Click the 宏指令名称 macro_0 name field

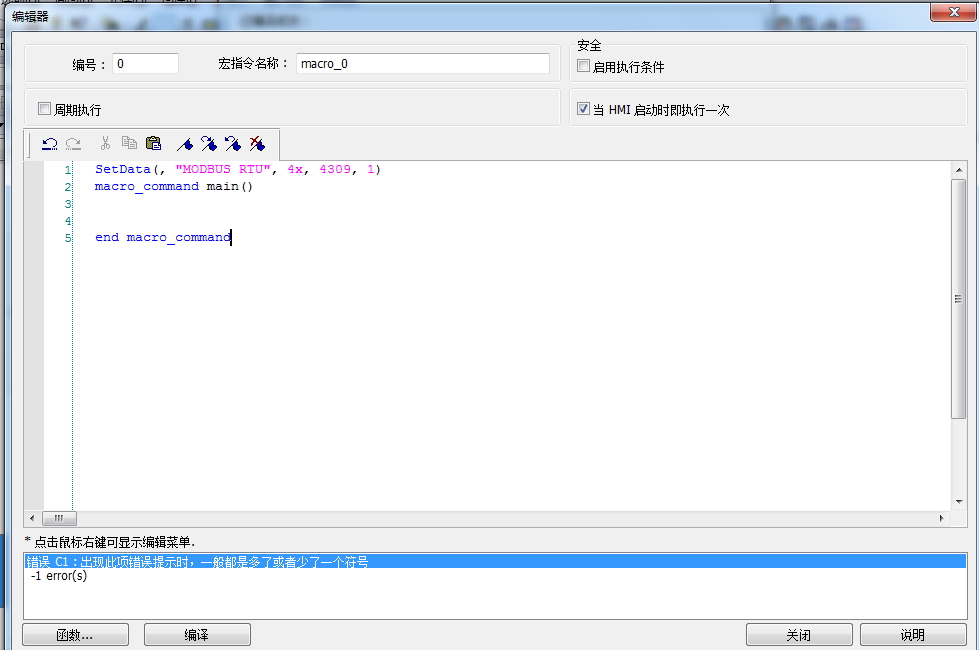coord(423,64)
